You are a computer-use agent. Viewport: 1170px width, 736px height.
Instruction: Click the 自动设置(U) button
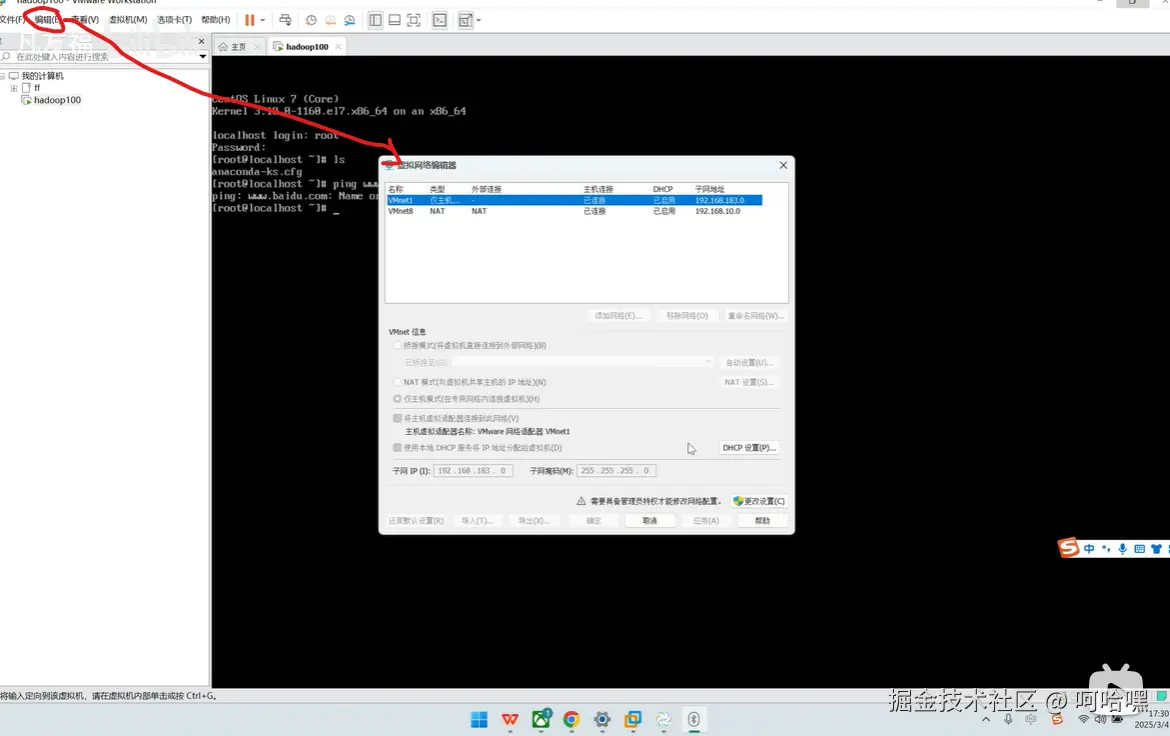tap(750, 363)
